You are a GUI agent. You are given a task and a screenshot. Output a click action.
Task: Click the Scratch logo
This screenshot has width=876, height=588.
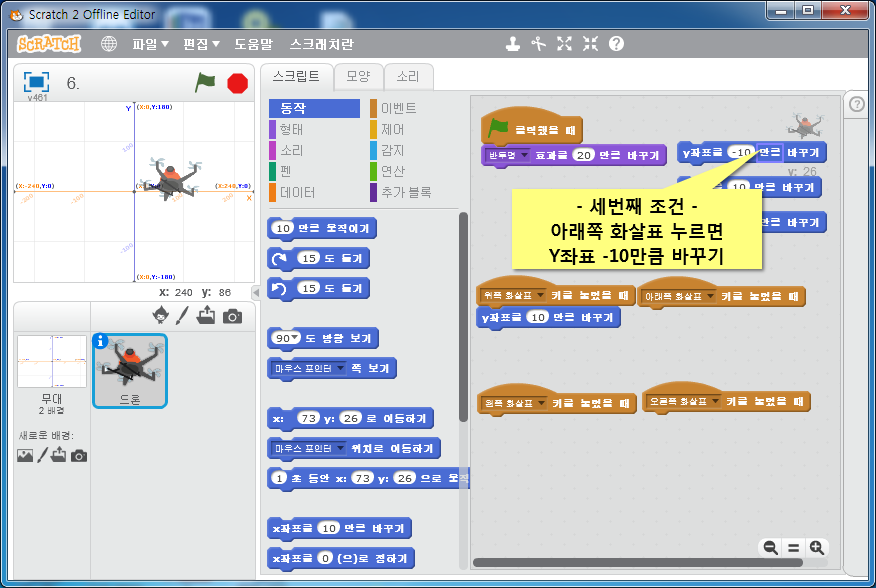click(49, 44)
